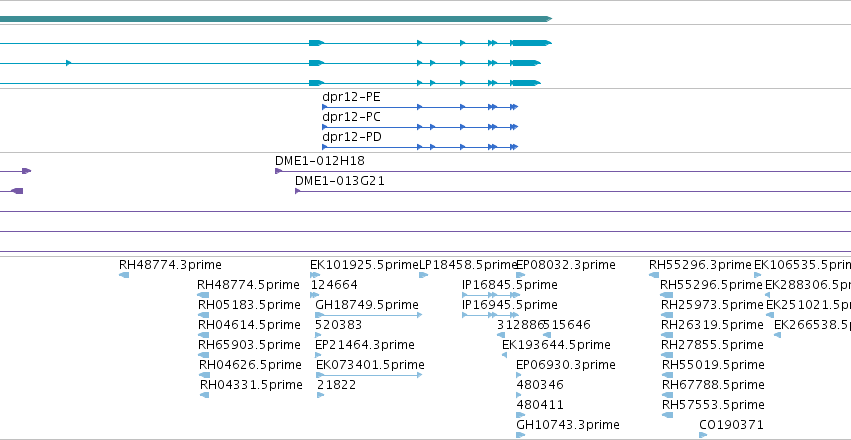Select the GH10743.3prime EST label
The image size is (851, 440).
(568, 425)
